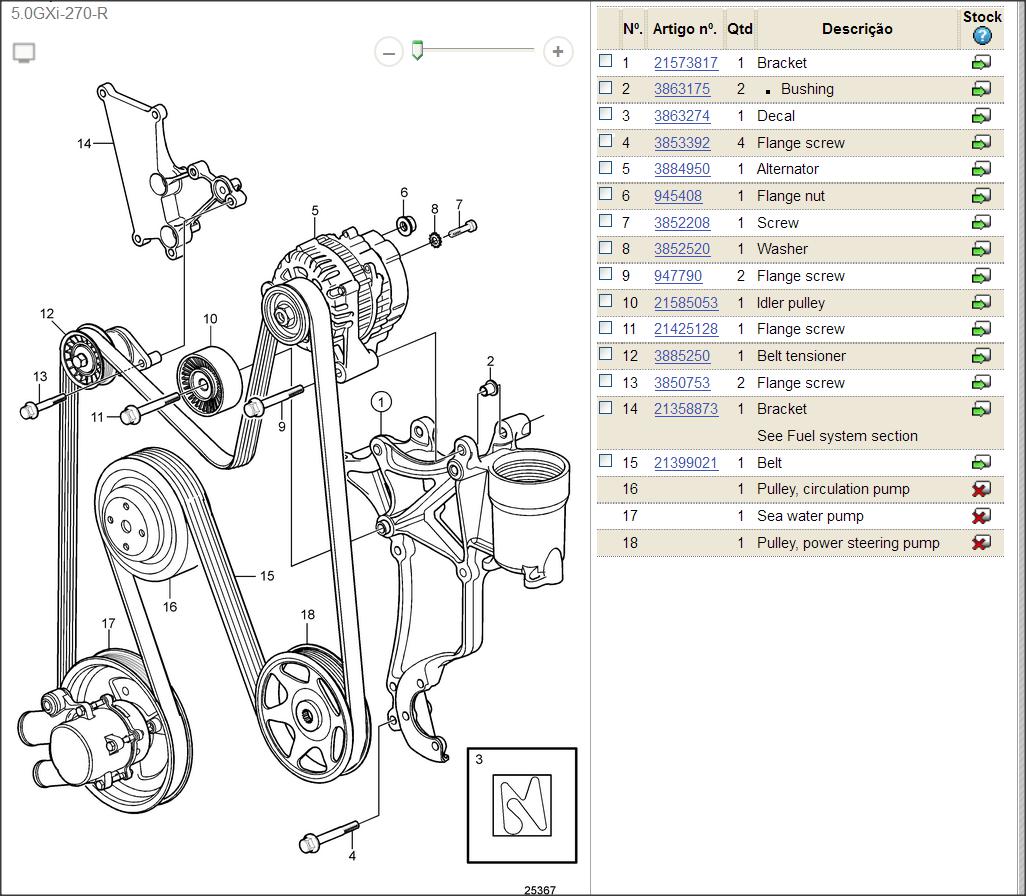
Task: Check stock icon for Belt 21399021
Action: point(981,463)
